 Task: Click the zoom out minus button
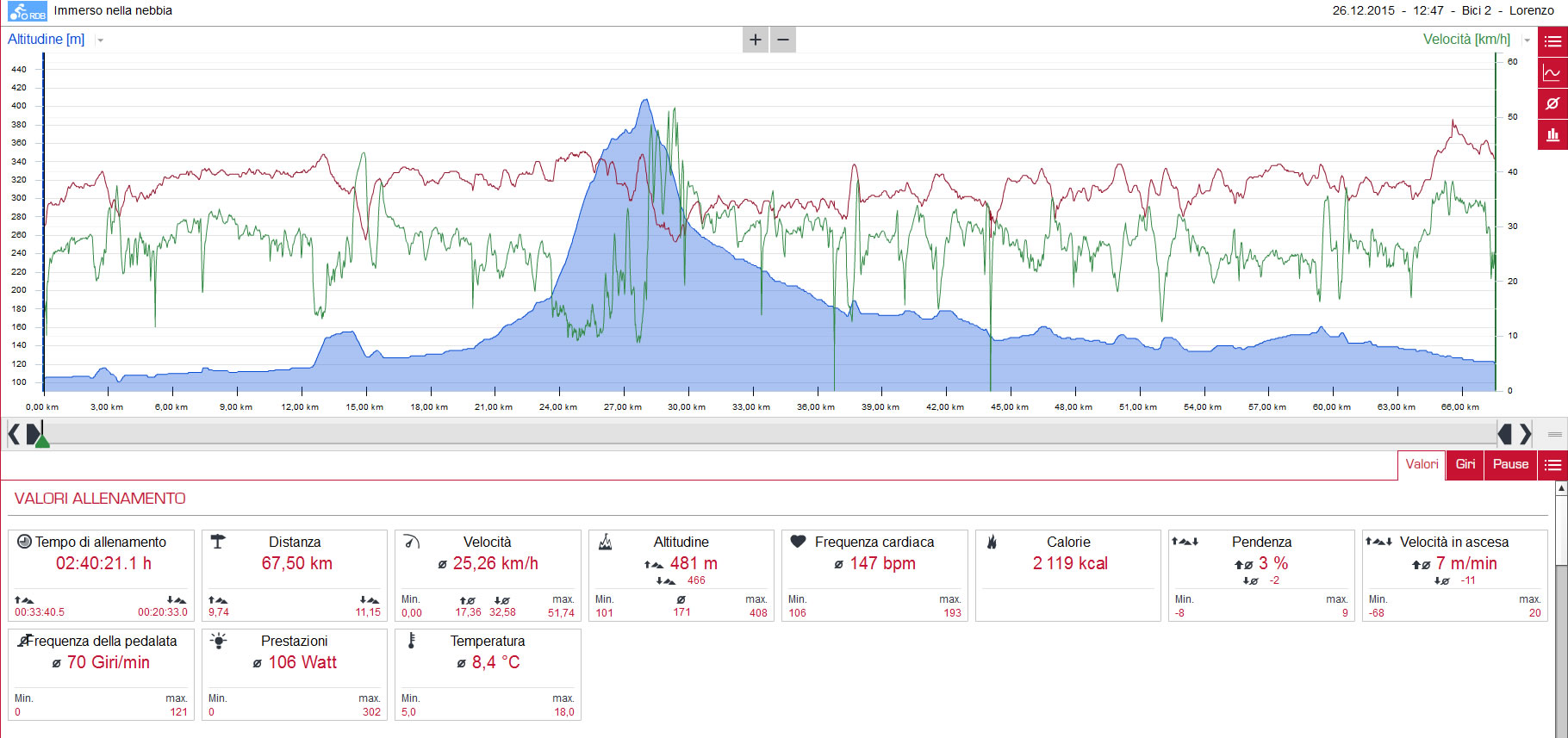click(x=783, y=40)
